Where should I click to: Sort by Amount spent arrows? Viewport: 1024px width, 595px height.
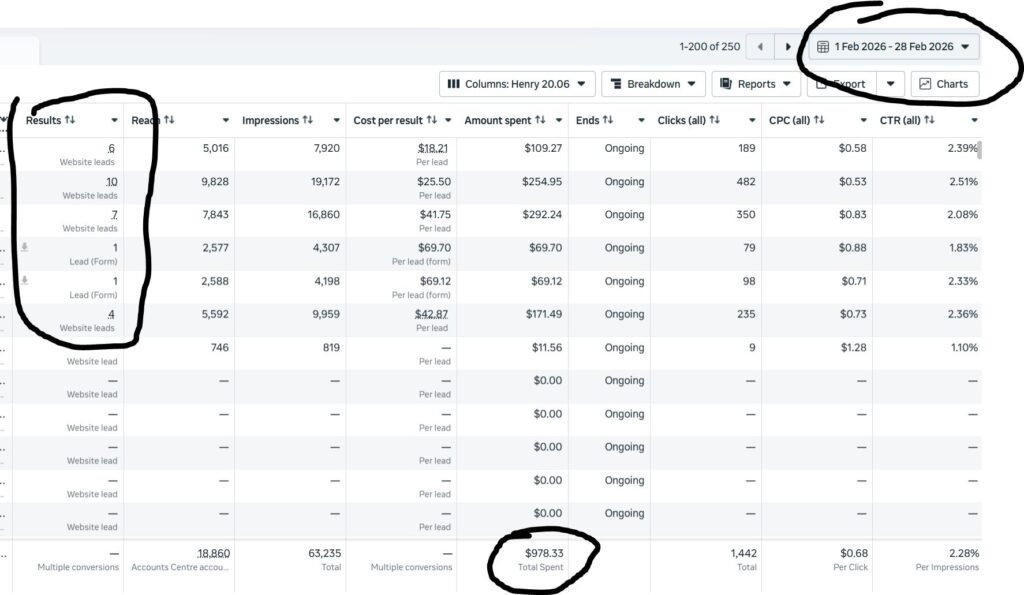[540, 120]
